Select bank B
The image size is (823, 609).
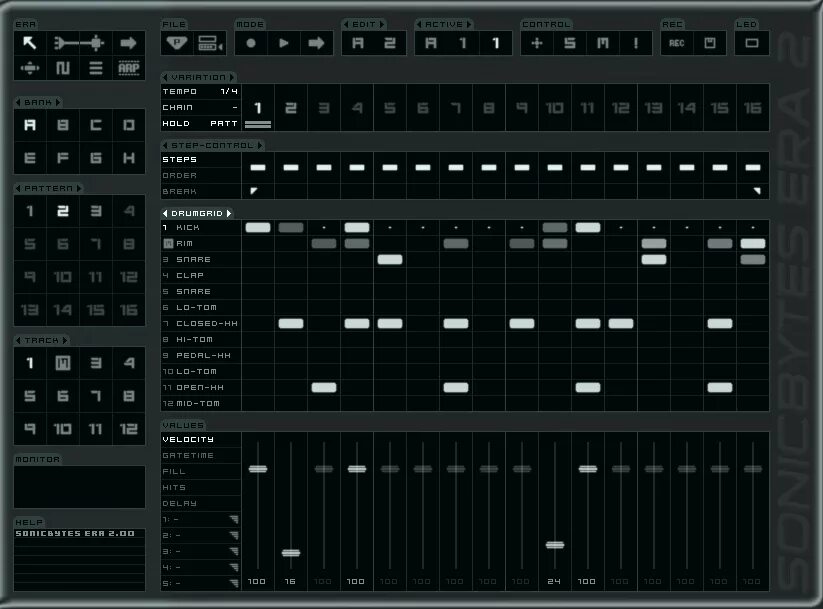[63, 125]
